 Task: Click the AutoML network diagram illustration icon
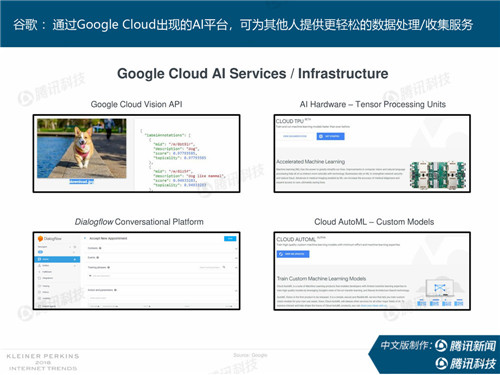point(440,288)
